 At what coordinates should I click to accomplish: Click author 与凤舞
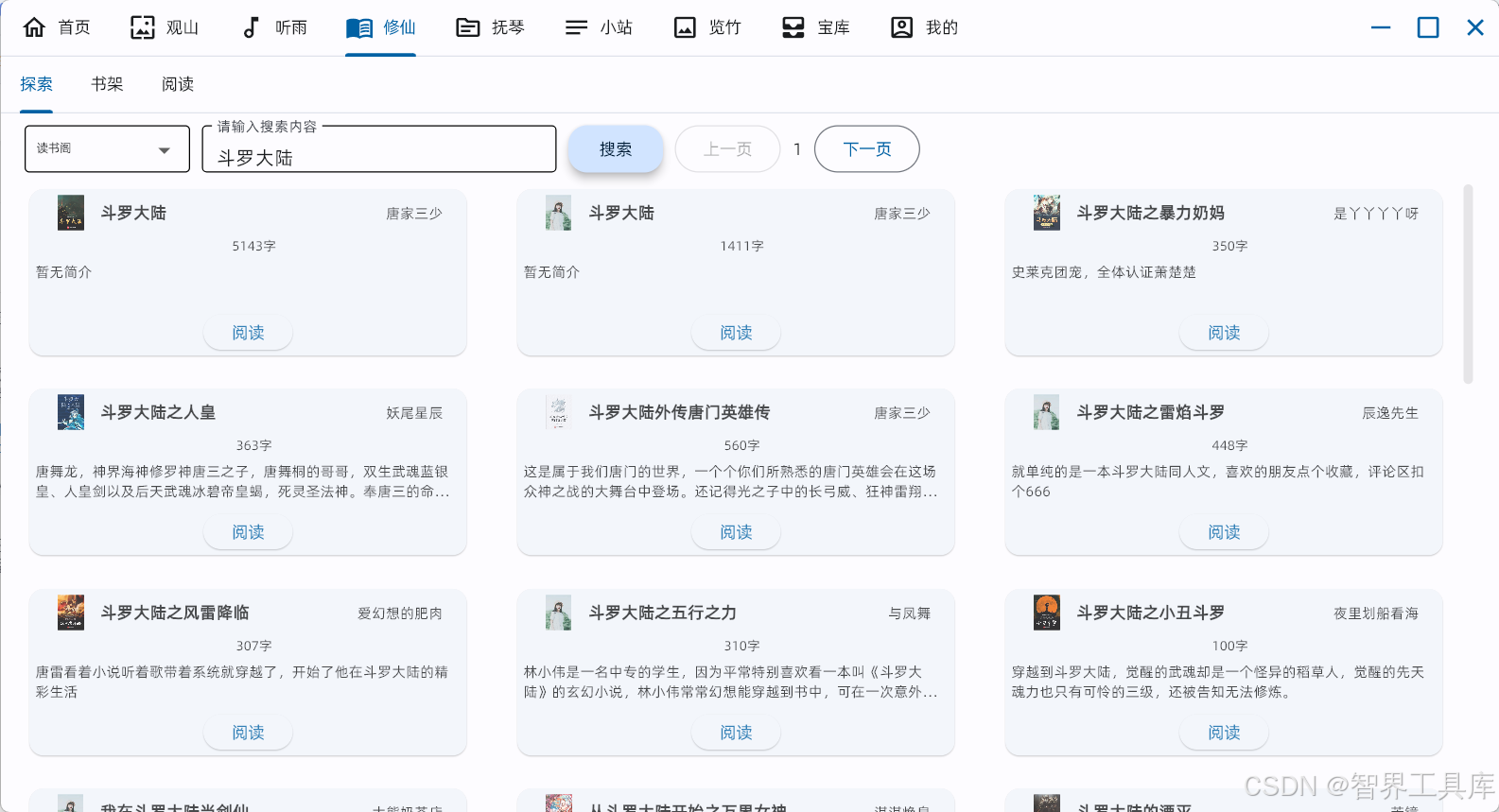[x=909, y=613]
